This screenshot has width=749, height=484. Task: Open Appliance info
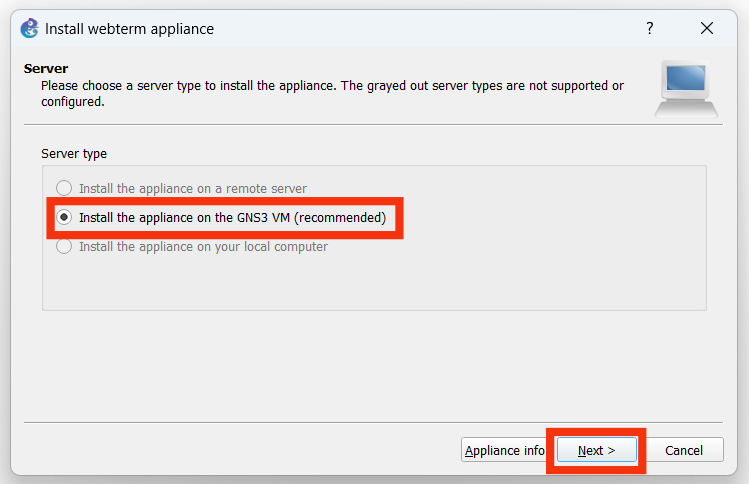(504, 451)
